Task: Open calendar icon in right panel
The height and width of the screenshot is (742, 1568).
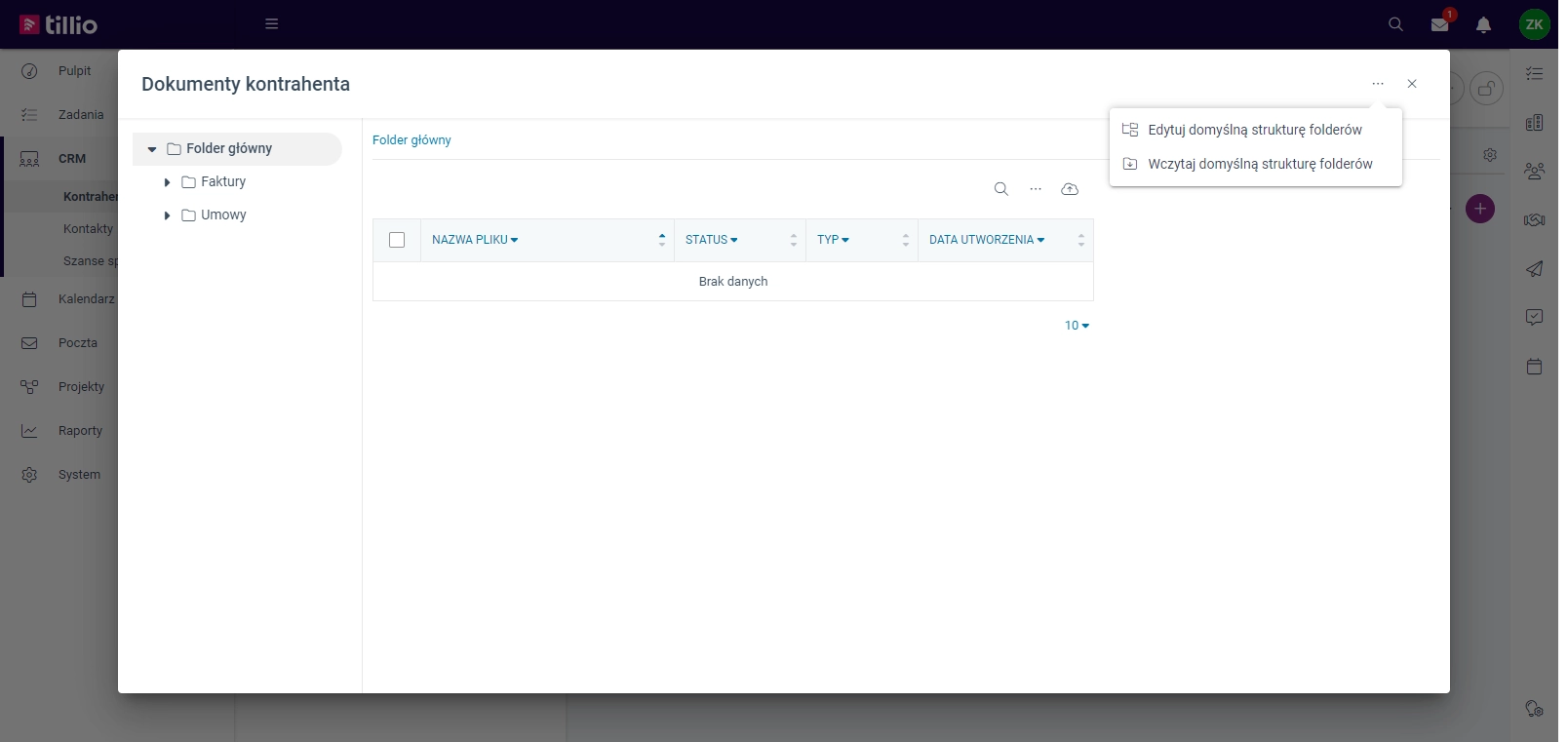Action: coord(1534,367)
